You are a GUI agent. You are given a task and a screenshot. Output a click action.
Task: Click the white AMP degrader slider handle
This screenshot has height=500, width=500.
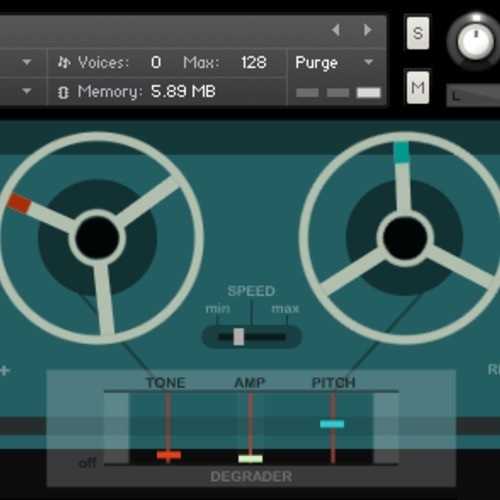pyautogui.click(x=250, y=459)
